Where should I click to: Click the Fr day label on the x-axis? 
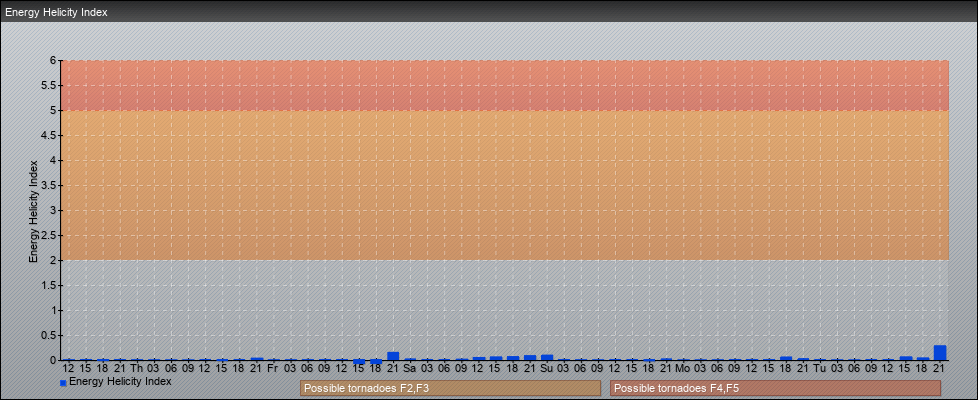pos(273,369)
